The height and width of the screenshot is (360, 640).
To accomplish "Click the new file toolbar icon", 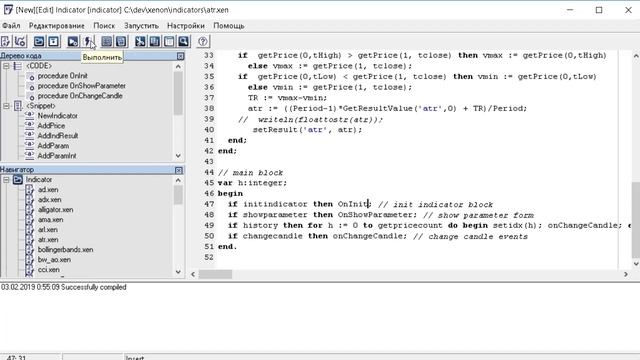I will (6, 41).
